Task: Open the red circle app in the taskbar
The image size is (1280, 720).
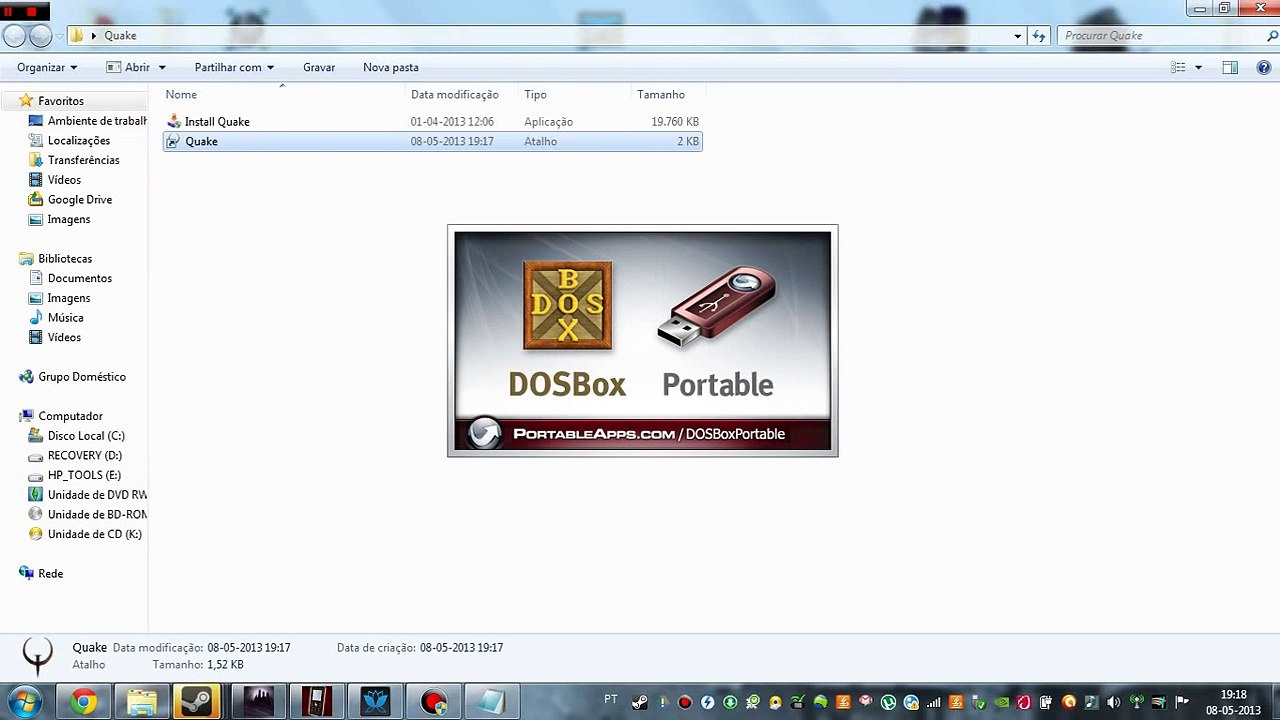Action: click(433, 703)
